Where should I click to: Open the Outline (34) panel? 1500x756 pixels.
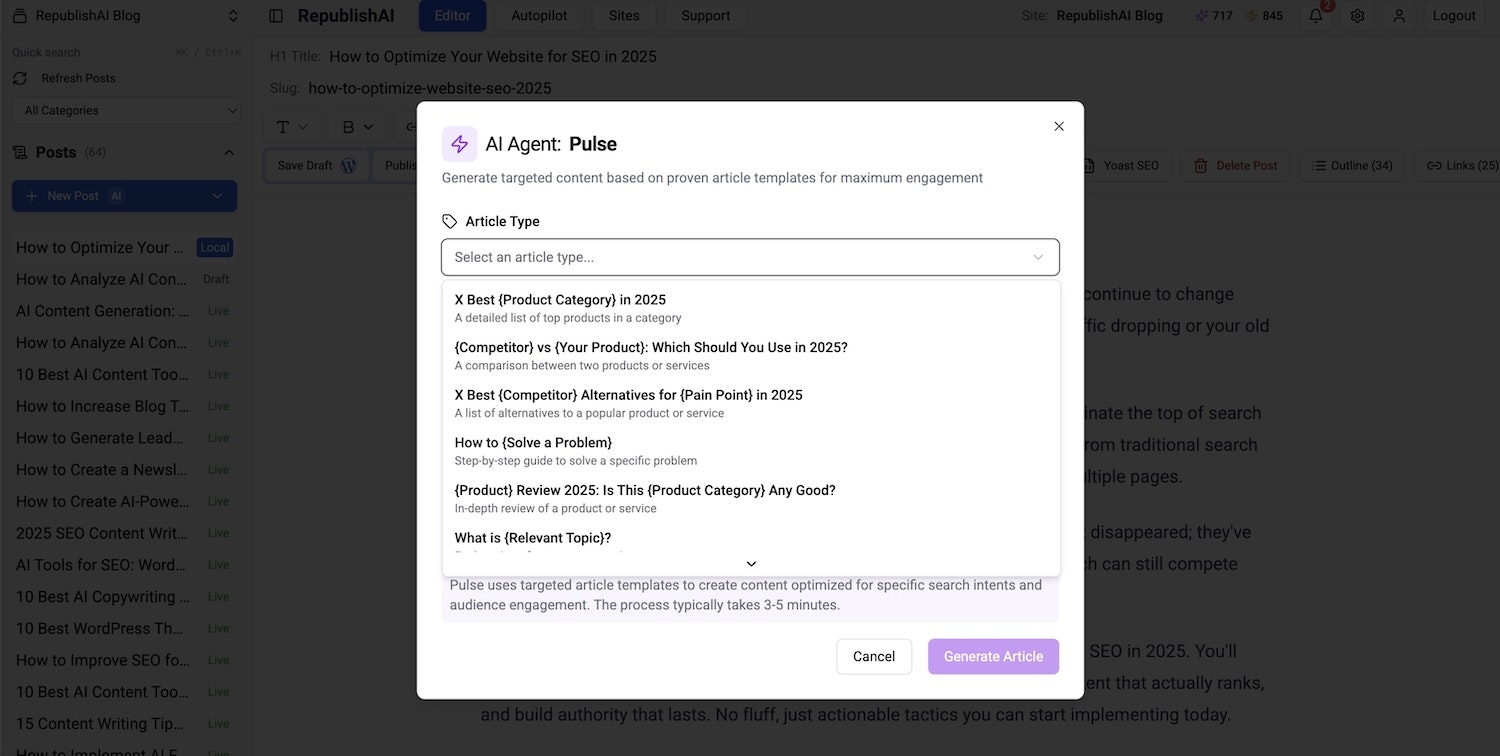[1351, 166]
